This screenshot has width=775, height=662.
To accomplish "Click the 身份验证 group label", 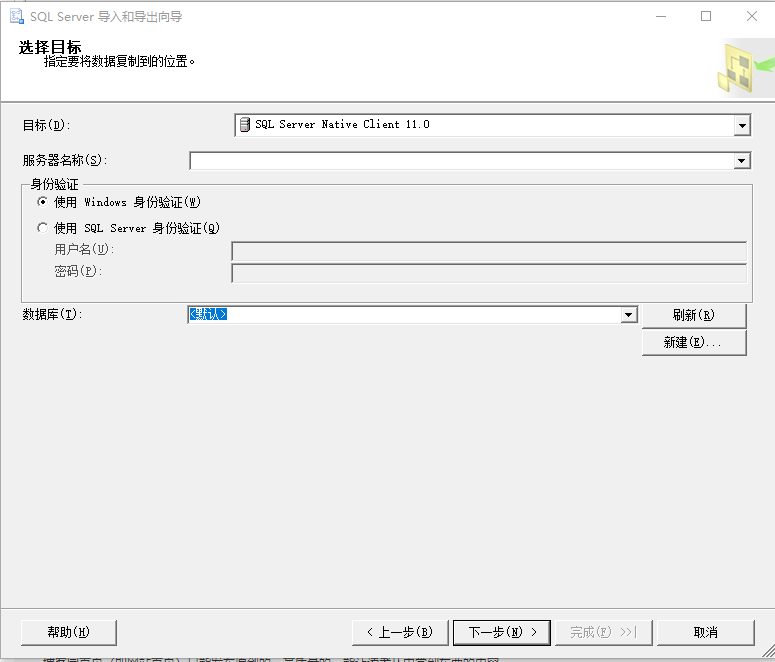I will pyautogui.click(x=54, y=184).
